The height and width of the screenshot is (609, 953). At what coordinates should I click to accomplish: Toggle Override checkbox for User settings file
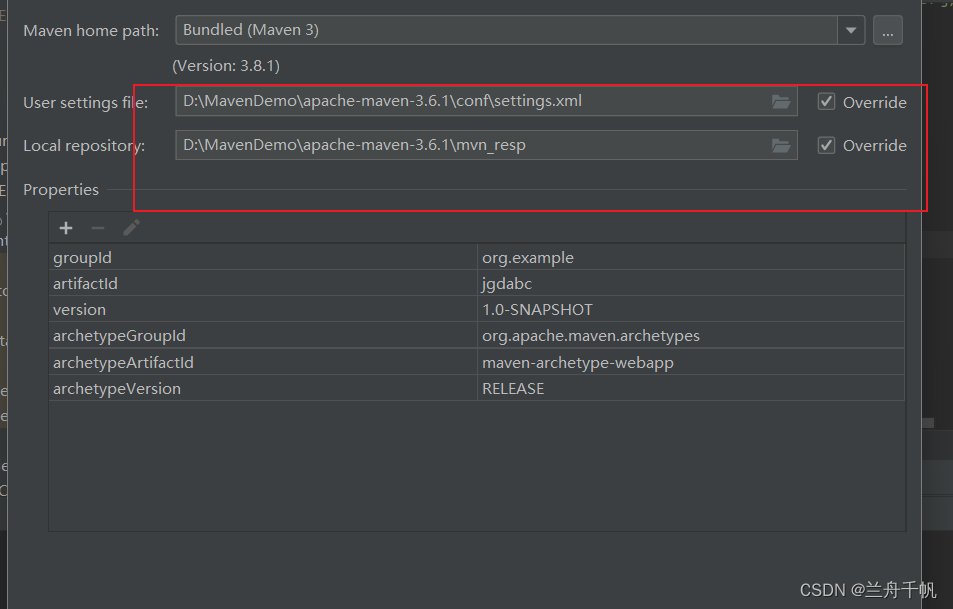(x=826, y=101)
